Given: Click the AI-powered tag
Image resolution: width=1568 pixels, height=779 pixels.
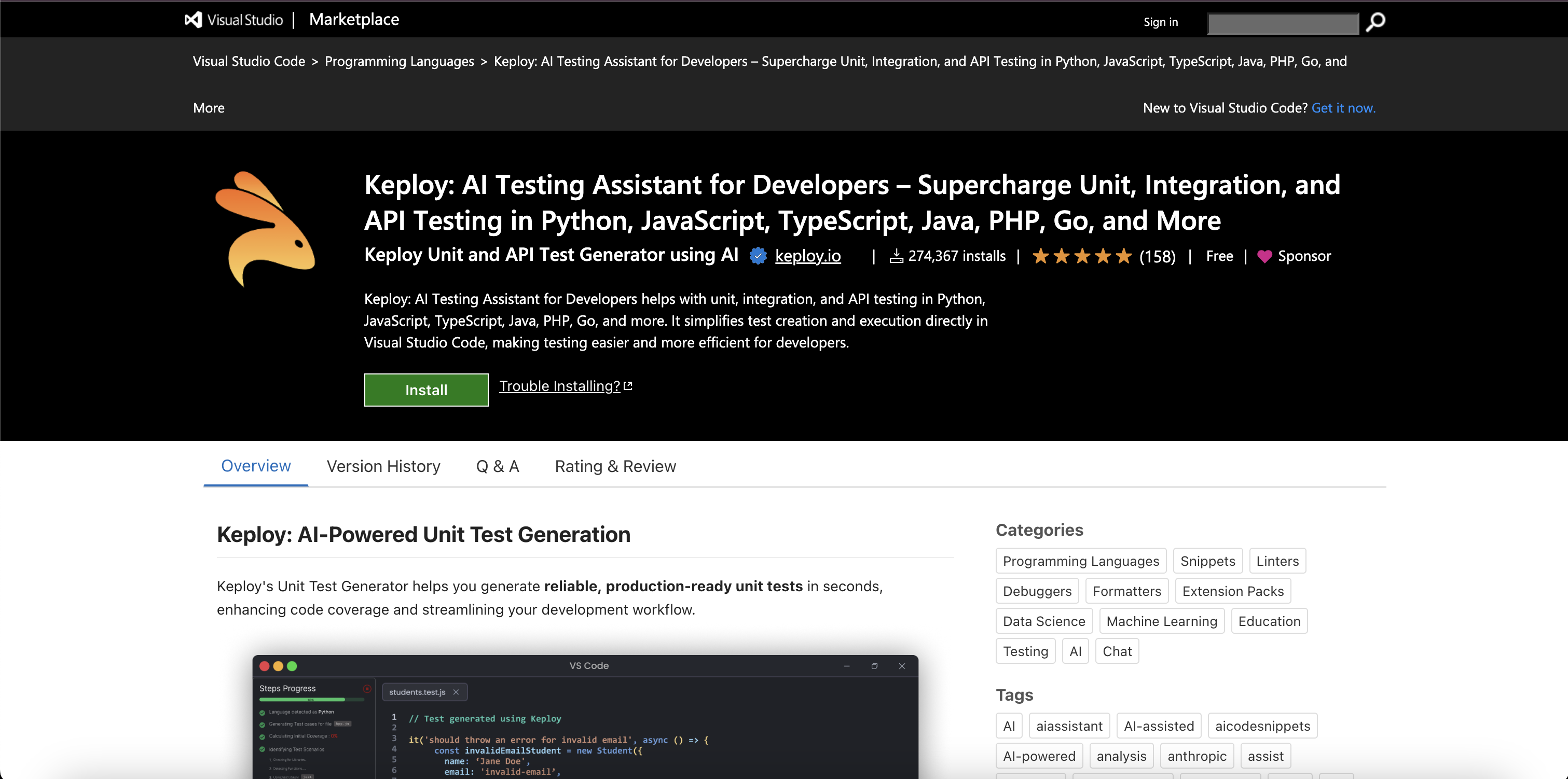Looking at the screenshot, I should tap(1039, 756).
